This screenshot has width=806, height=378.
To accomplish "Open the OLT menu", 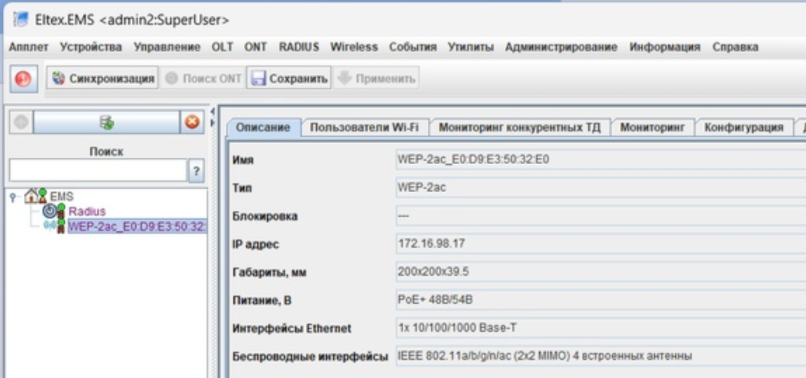I will [223, 47].
